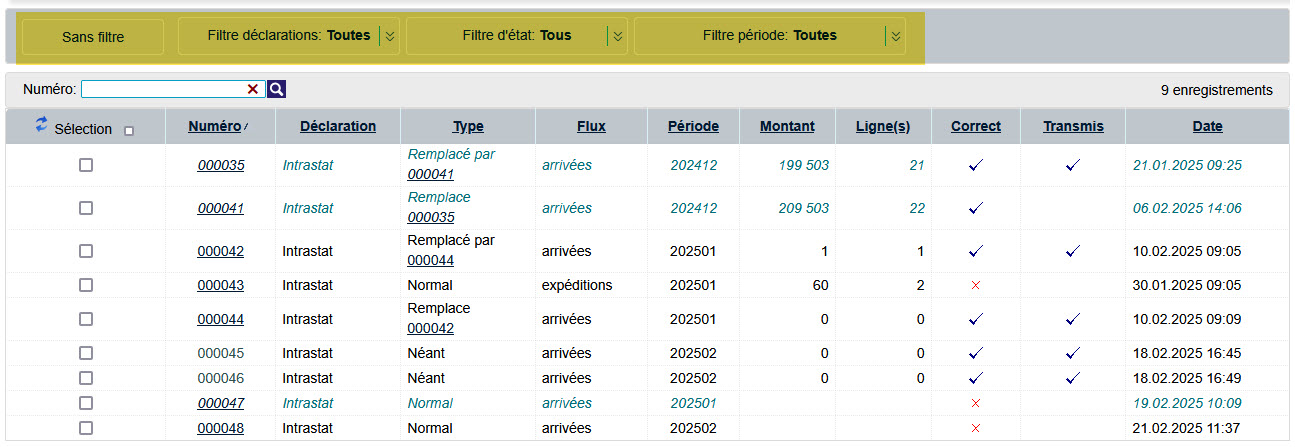Sort by Déclaration column header
Image resolution: width=1295 pixels, height=447 pixels.
(x=338, y=126)
